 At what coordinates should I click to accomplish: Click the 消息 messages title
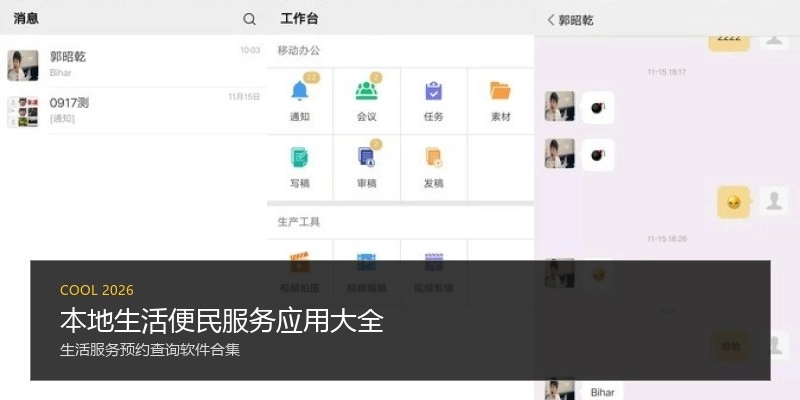tap(26, 19)
